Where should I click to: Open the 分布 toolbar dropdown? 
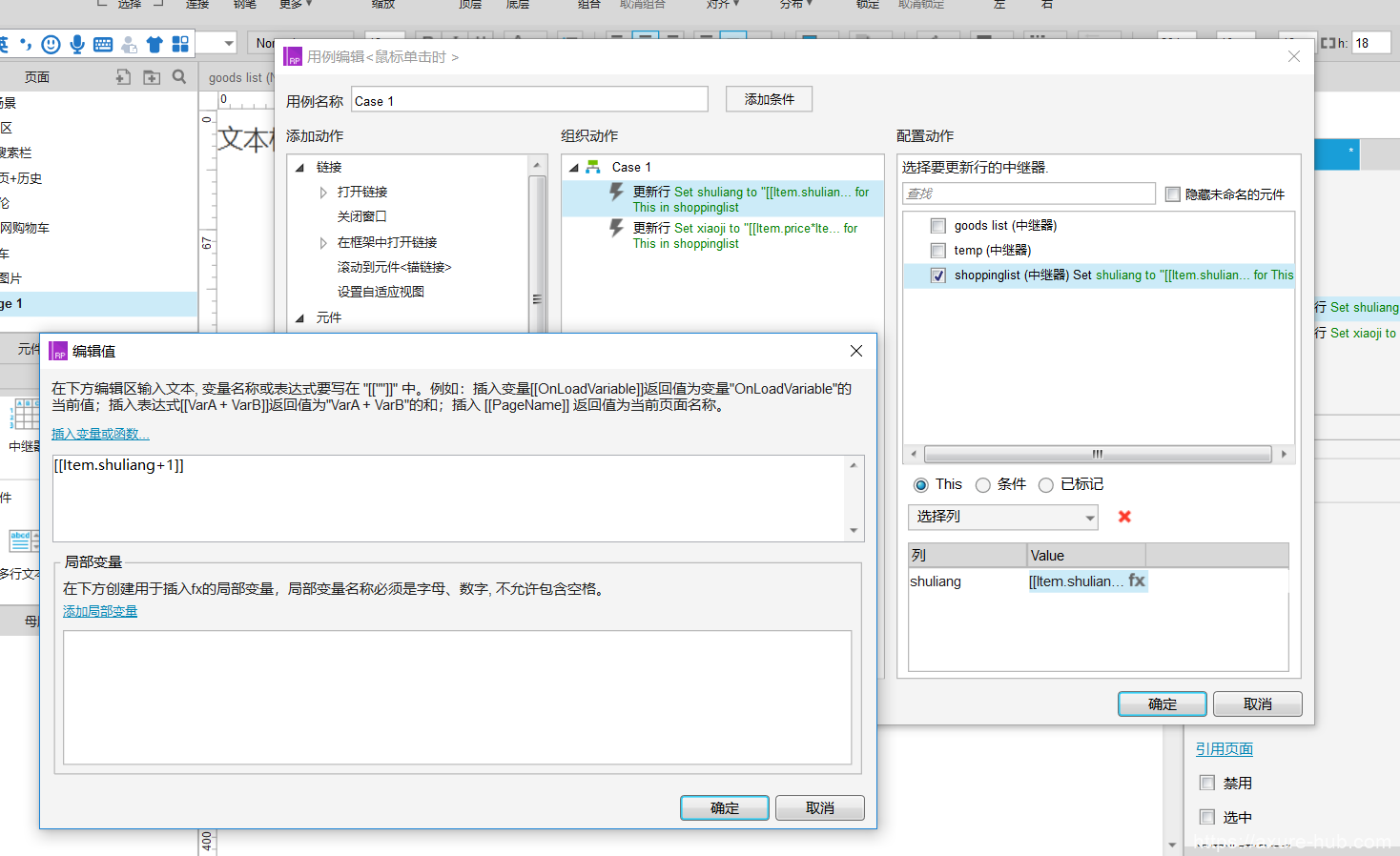pos(796,5)
